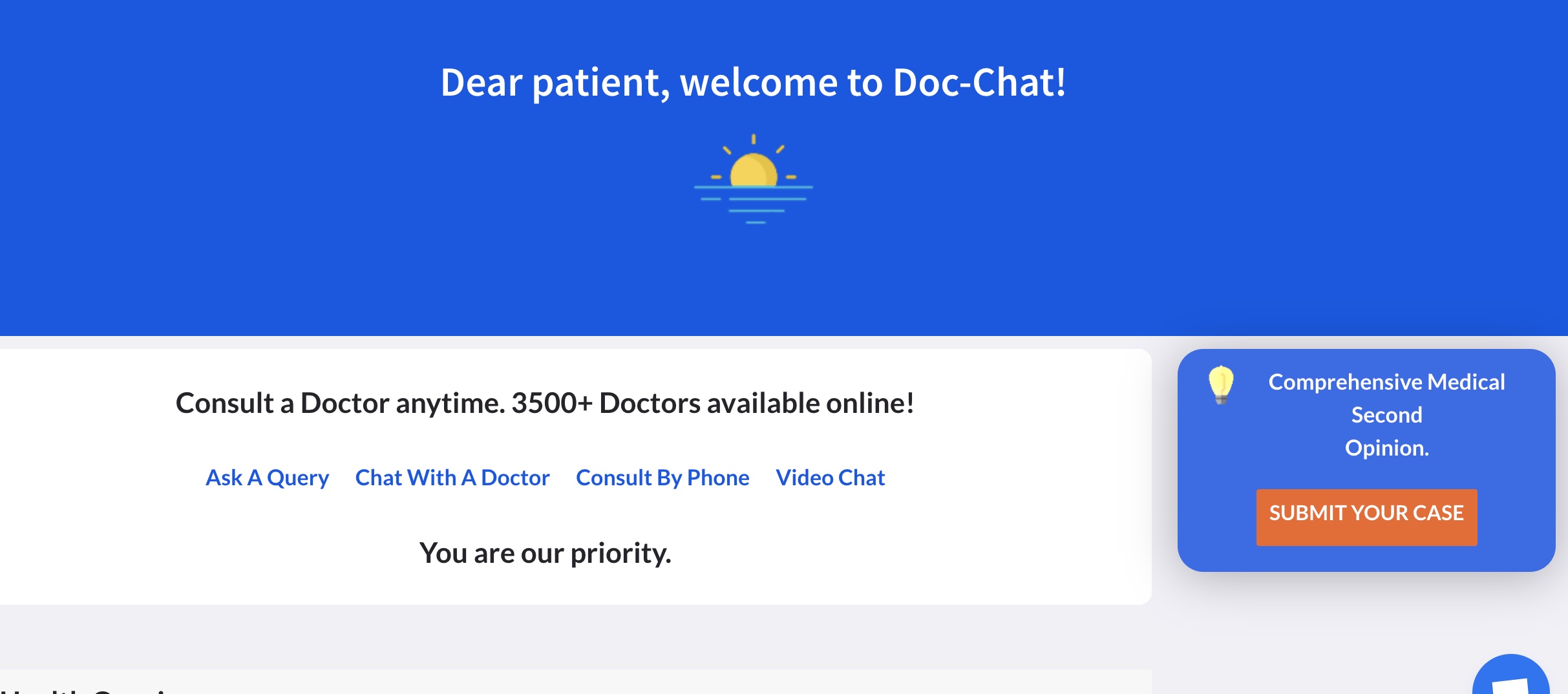Click the welcome to Doc-Chat heading
The height and width of the screenshot is (694, 1568).
pyautogui.click(x=753, y=83)
